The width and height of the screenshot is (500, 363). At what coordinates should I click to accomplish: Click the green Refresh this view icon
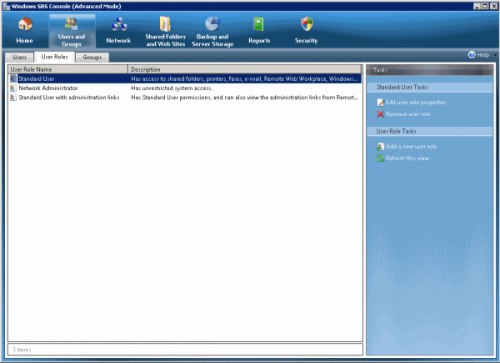point(380,158)
